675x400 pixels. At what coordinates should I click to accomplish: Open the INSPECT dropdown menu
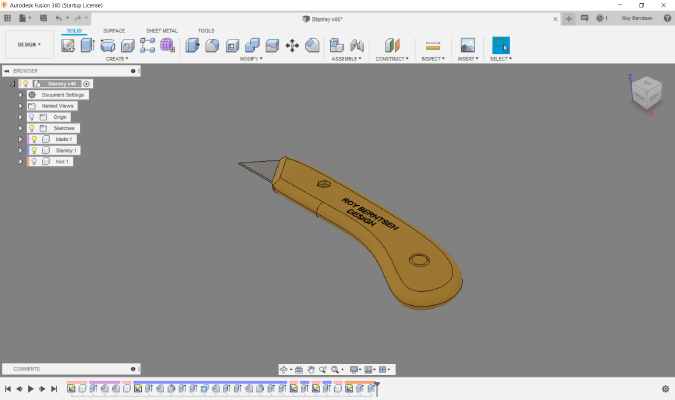(x=433, y=59)
